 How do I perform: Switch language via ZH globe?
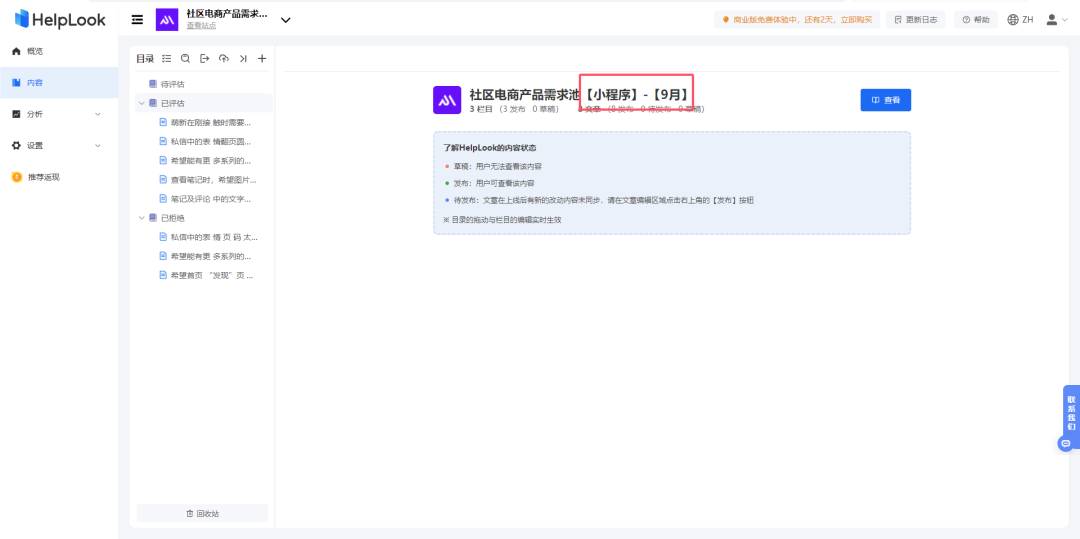coord(1020,20)
